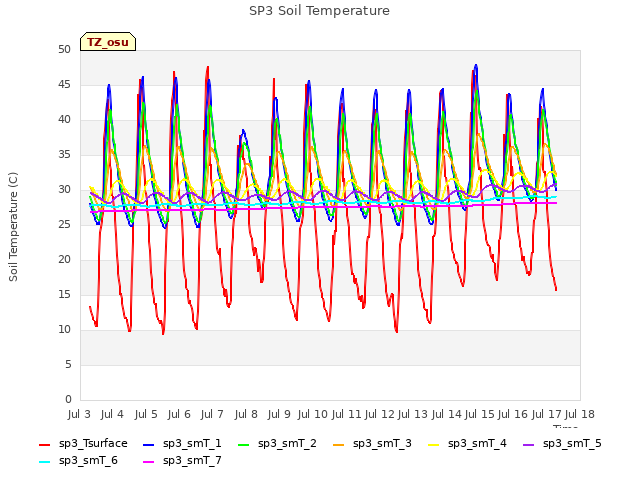Screen dimensions: 640x480
Task: Click the 45 y-axis tick label
Action: click(x=64, y=84)
